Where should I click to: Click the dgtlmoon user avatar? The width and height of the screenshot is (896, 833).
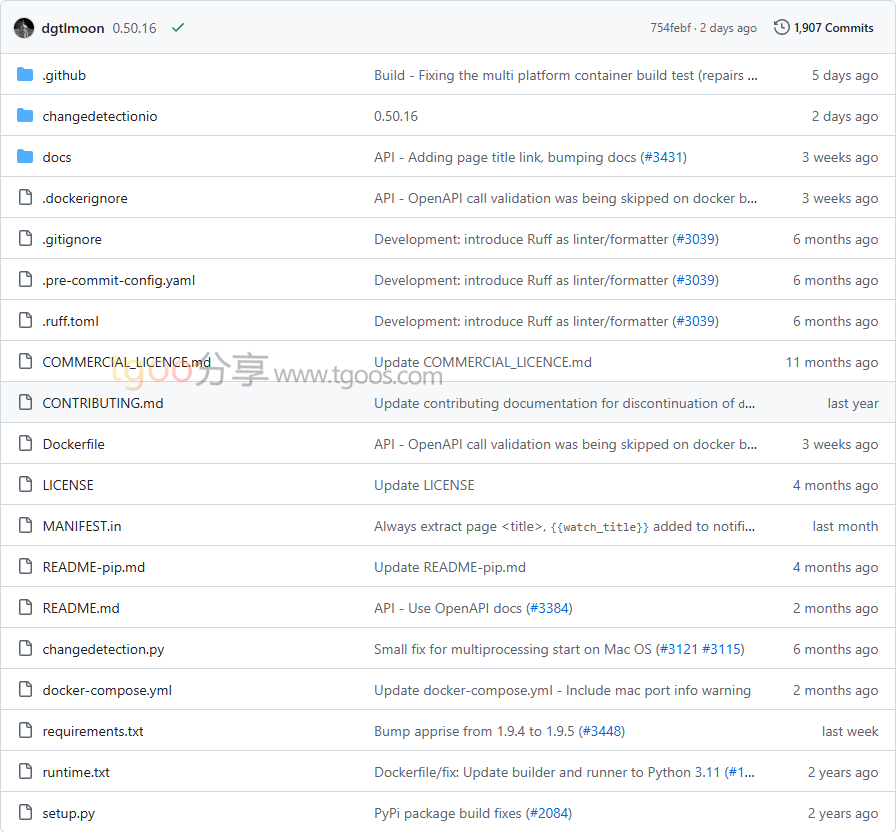[24, 28]
